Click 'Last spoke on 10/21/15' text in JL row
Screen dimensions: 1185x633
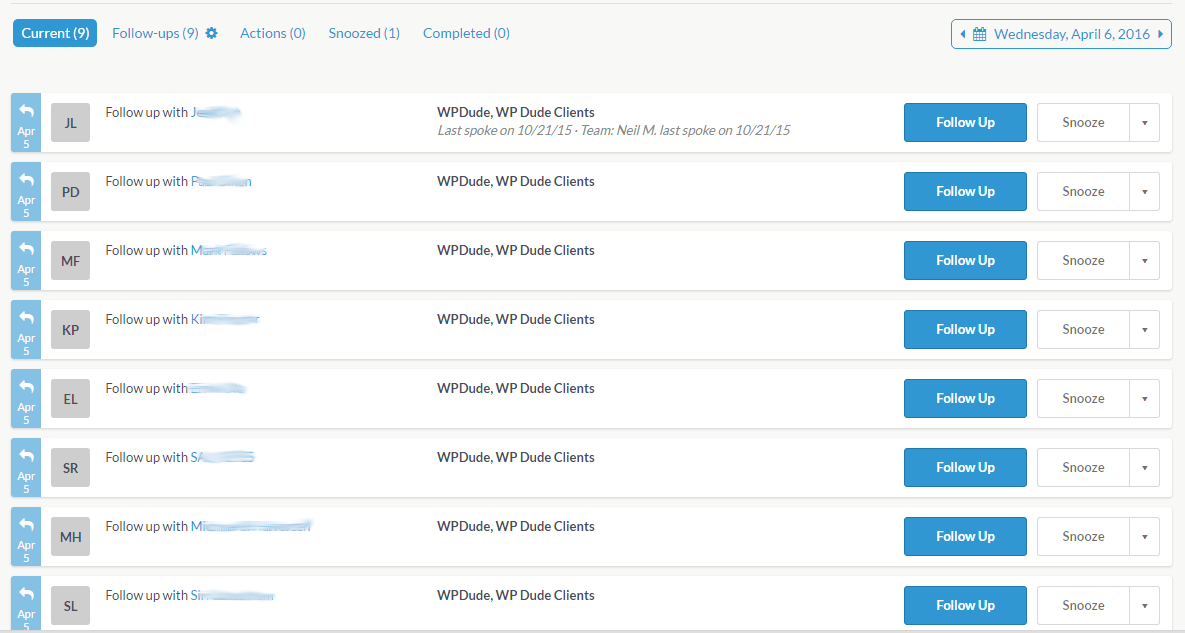pyautogui.click(x=504, y=130)
